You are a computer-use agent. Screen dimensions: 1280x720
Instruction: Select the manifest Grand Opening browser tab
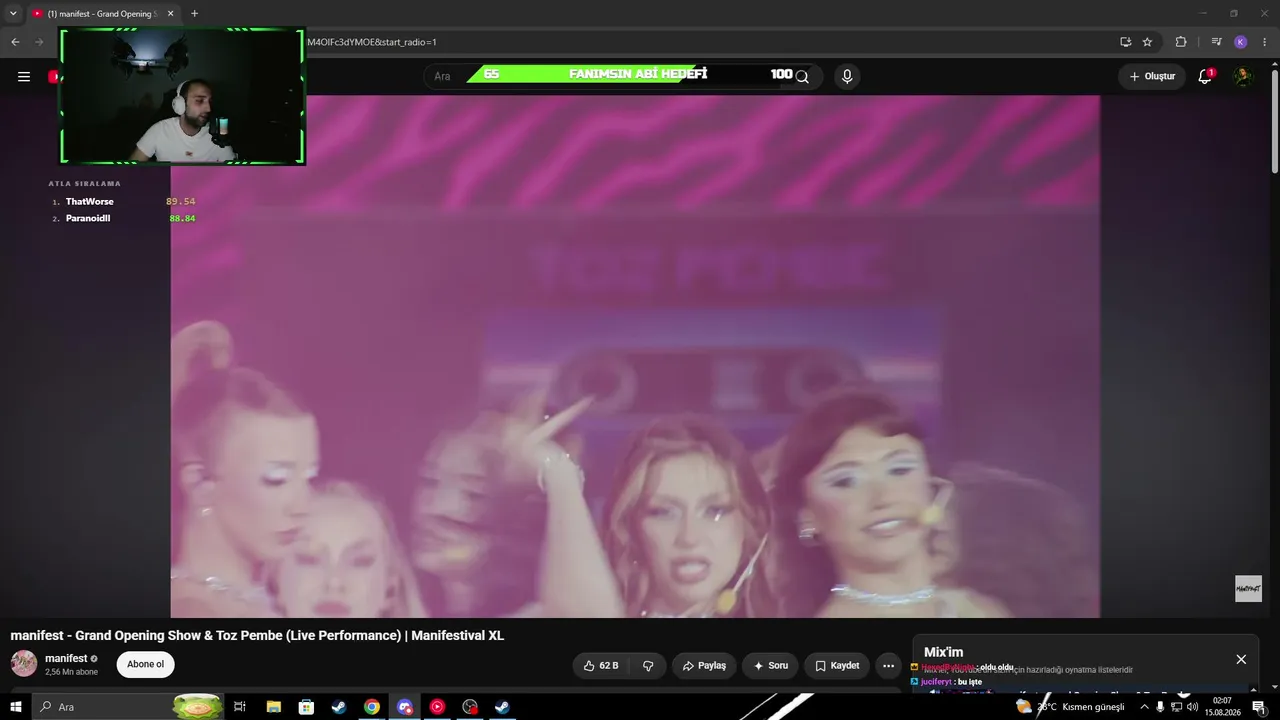click(102, 14)
